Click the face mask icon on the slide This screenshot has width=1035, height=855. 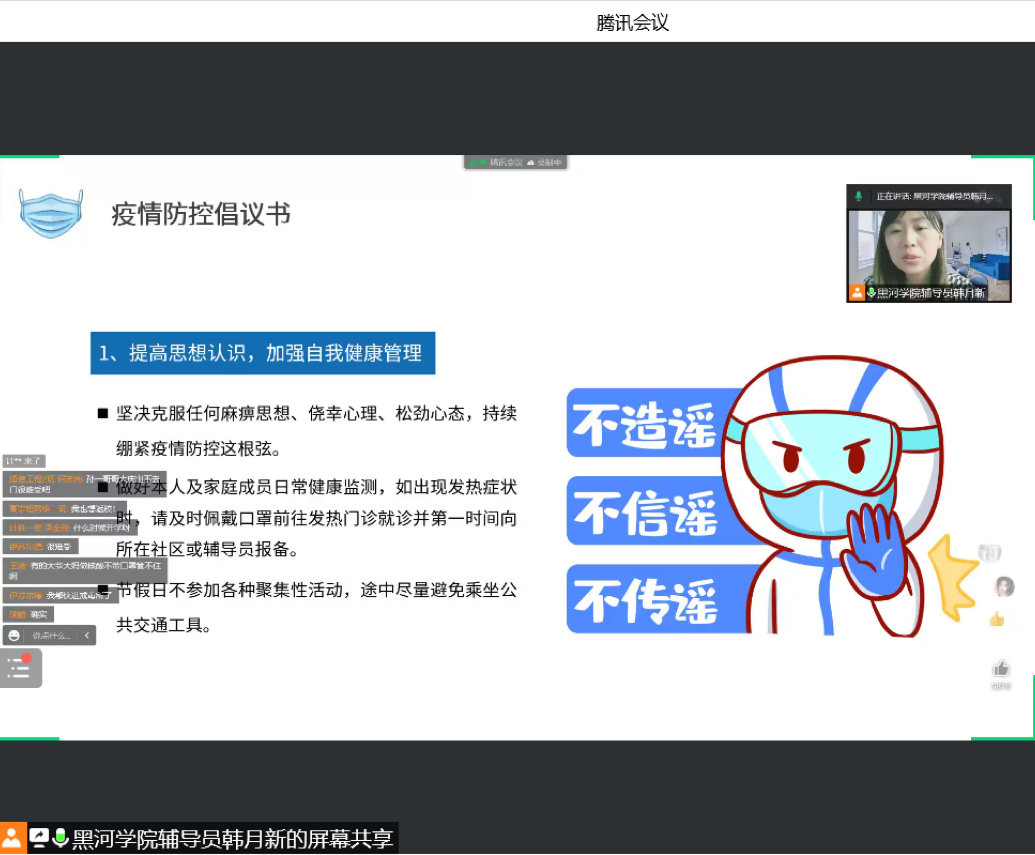(52, 213)
